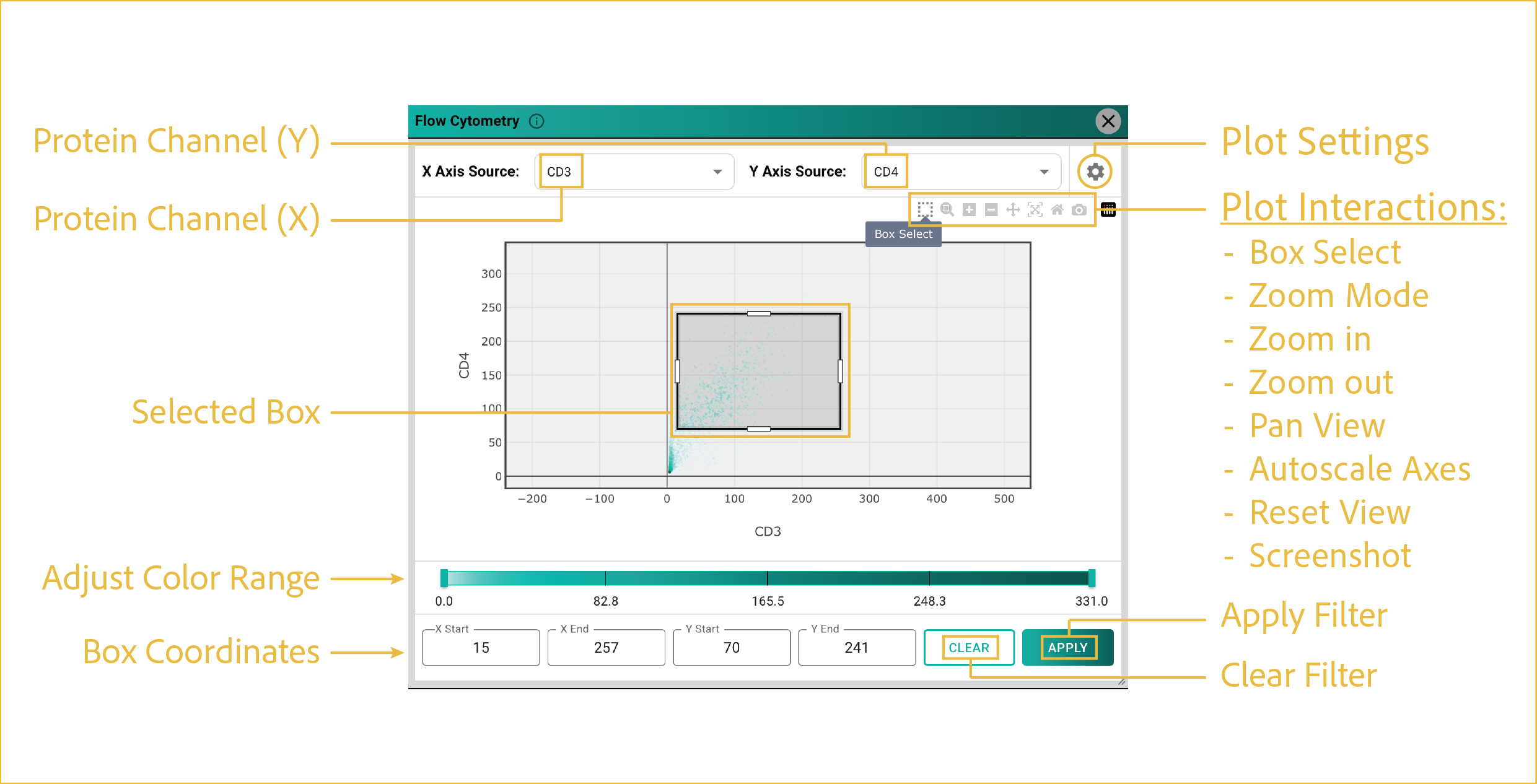This screenshot has width=1537, height=784.
Task: Edit the X Start field
Action: (481, 647)
